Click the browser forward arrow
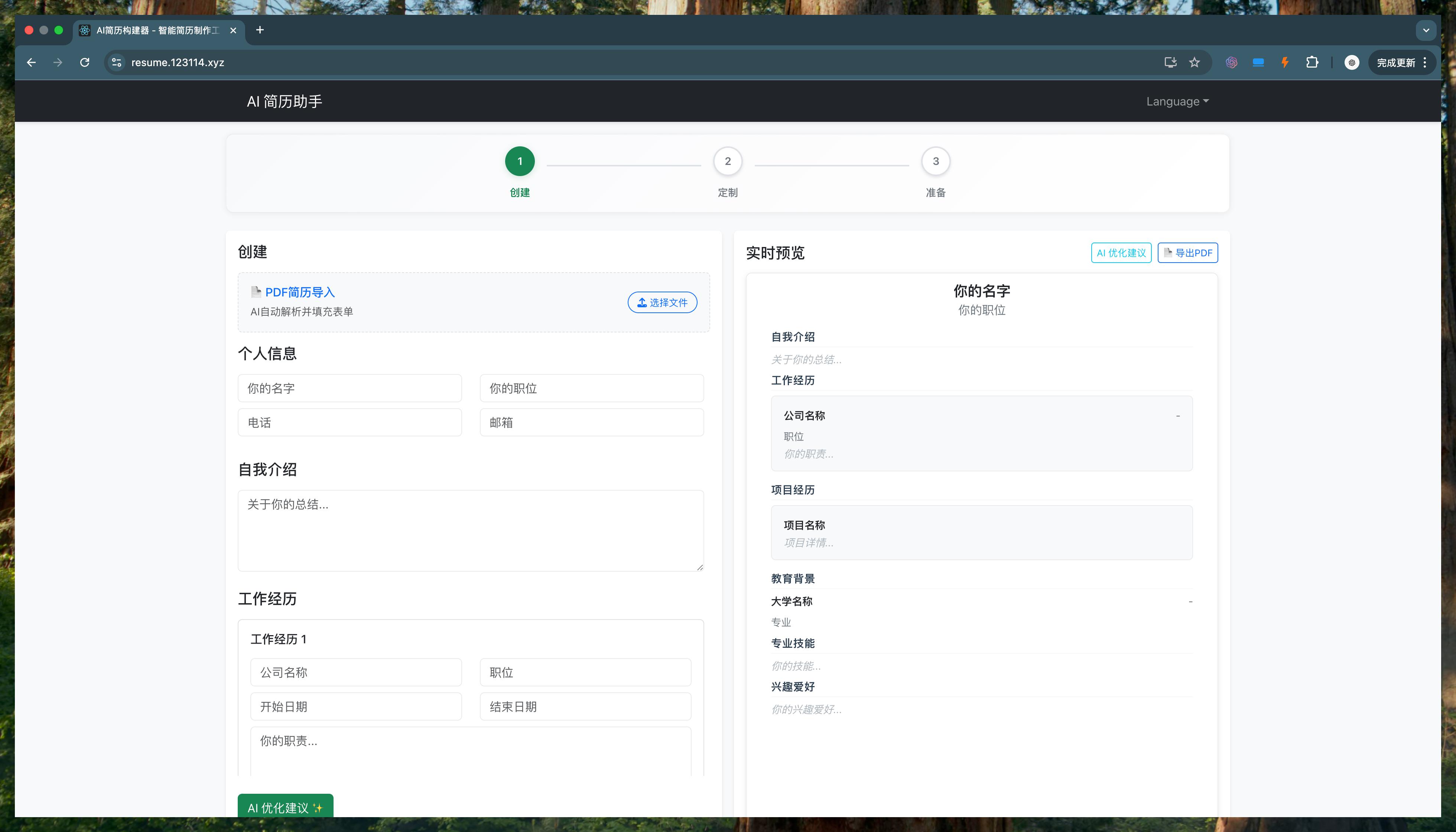 [58, 62]
